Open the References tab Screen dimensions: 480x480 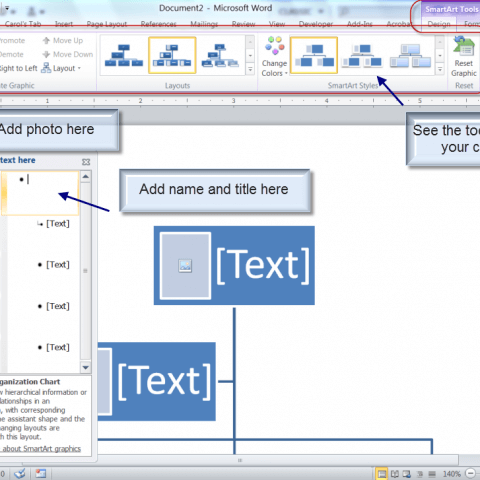[x=158, y=24]
